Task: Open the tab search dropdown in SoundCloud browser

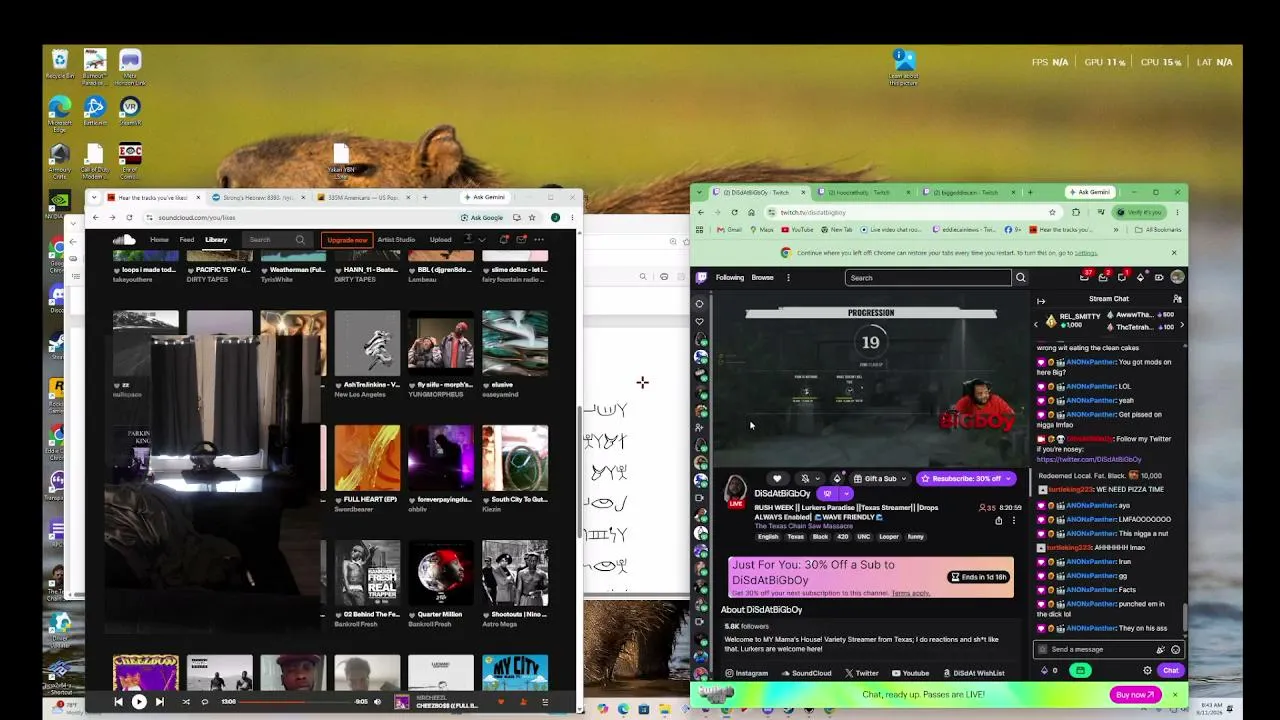Action: pos(94,197)
